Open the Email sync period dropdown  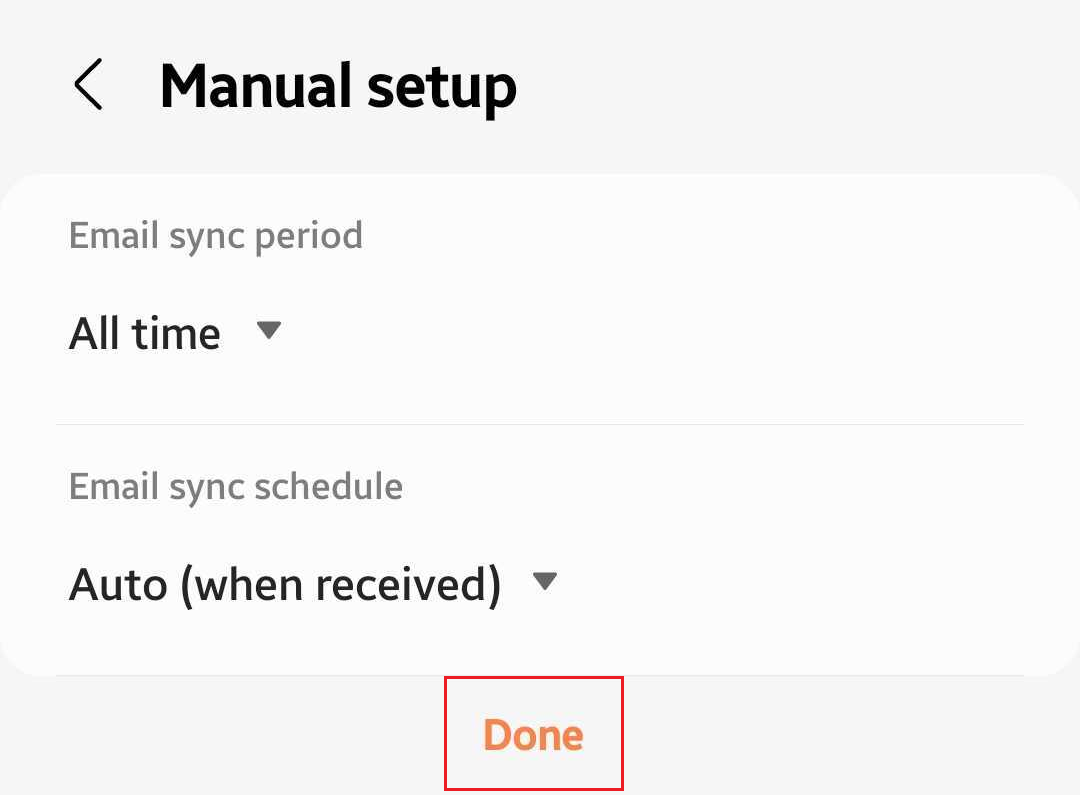[176, 332]
